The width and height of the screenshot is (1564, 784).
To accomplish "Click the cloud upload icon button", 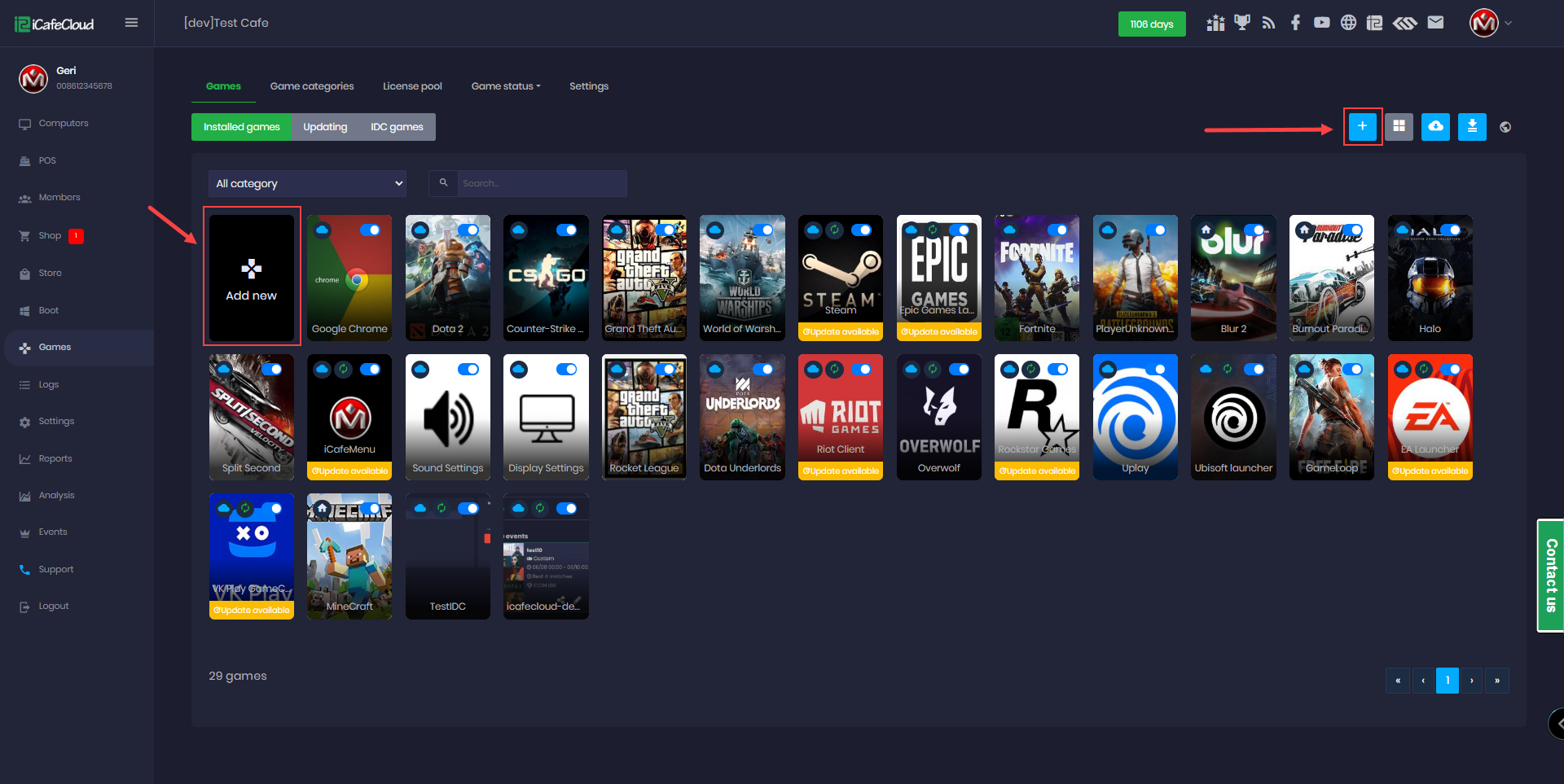I will [x=1435, y=126].
